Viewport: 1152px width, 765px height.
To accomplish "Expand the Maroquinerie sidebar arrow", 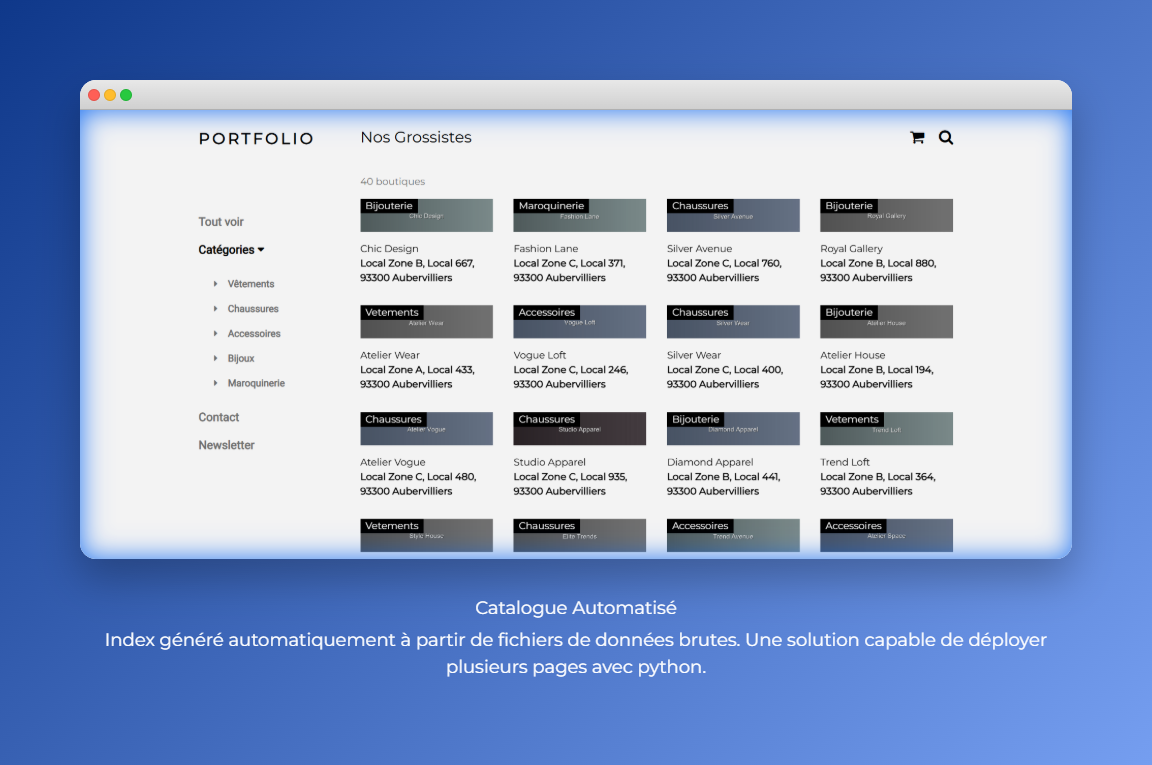I will 215,383.
